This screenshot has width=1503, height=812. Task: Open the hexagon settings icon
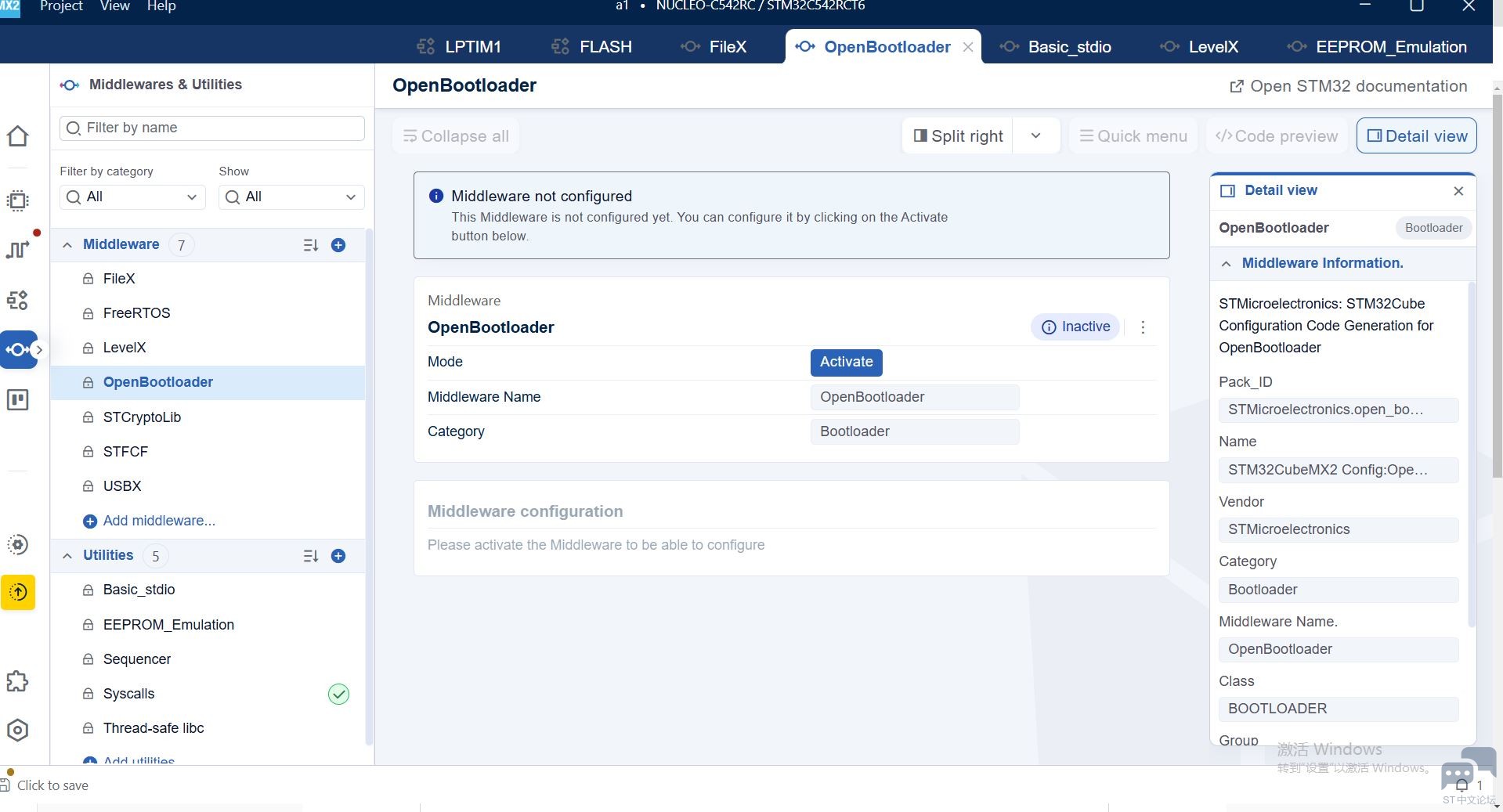[17, 731]
